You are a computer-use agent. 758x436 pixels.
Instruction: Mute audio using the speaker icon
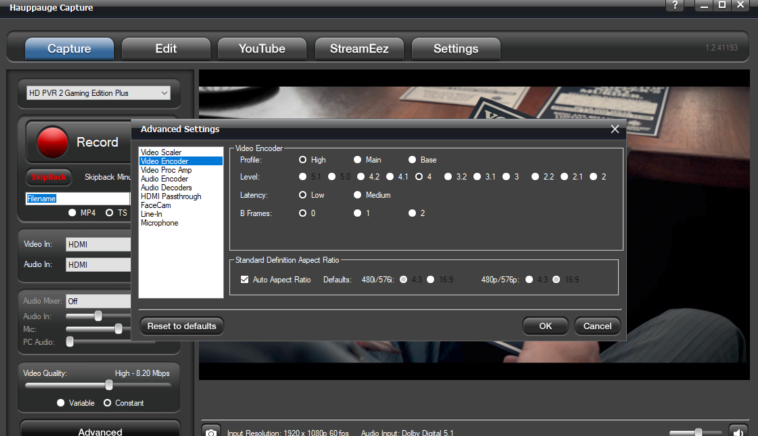click(x=738, y=431)
